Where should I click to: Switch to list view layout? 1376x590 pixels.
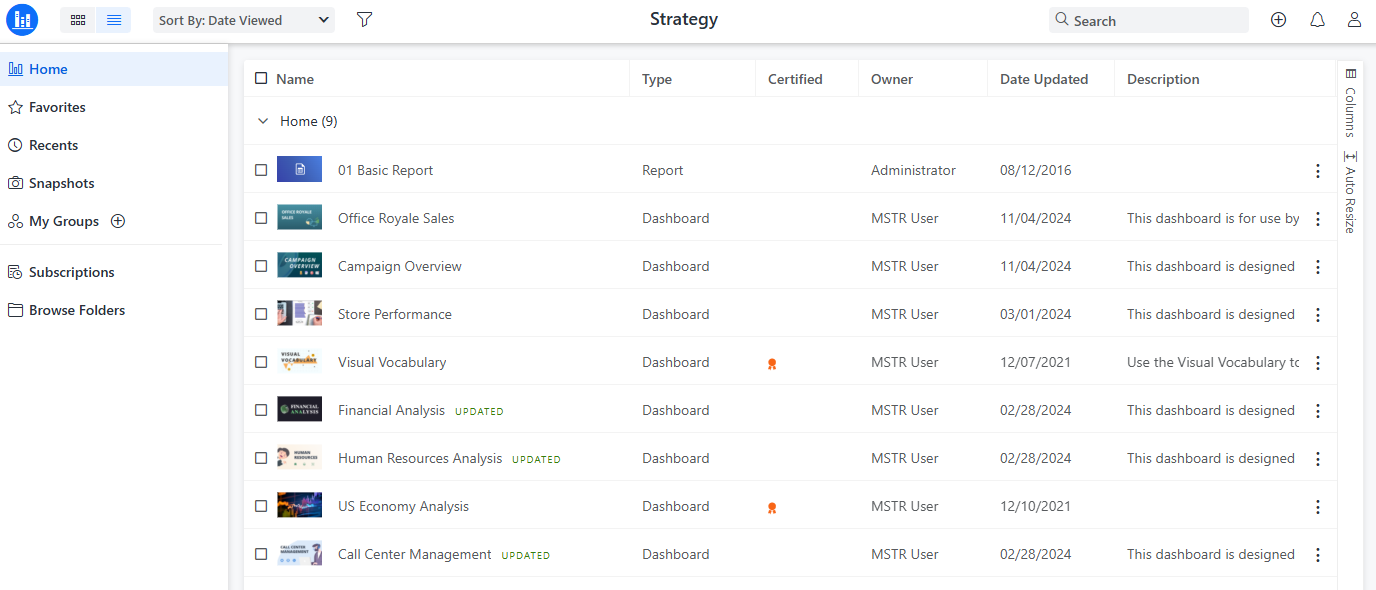tap(114, 20)
